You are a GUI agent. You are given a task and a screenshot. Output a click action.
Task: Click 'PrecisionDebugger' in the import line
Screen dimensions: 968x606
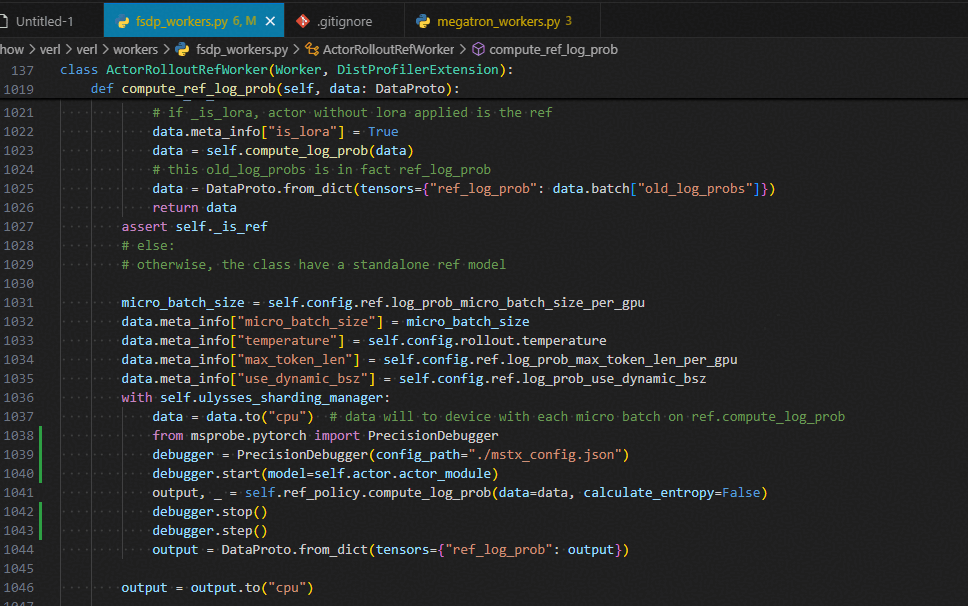click(x=433, y=436)
